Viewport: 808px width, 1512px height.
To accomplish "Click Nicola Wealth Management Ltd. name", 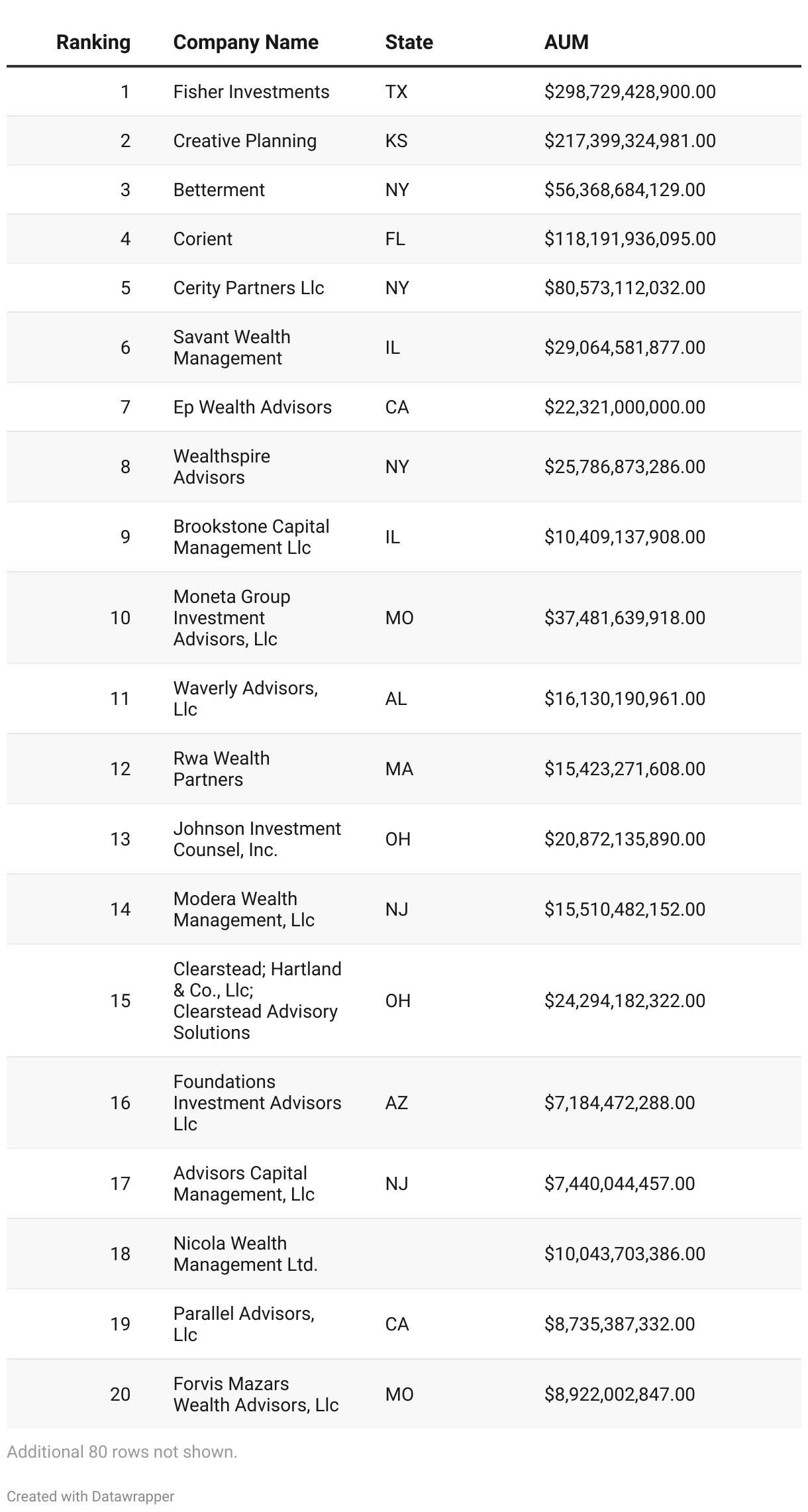I will 245,1254.
